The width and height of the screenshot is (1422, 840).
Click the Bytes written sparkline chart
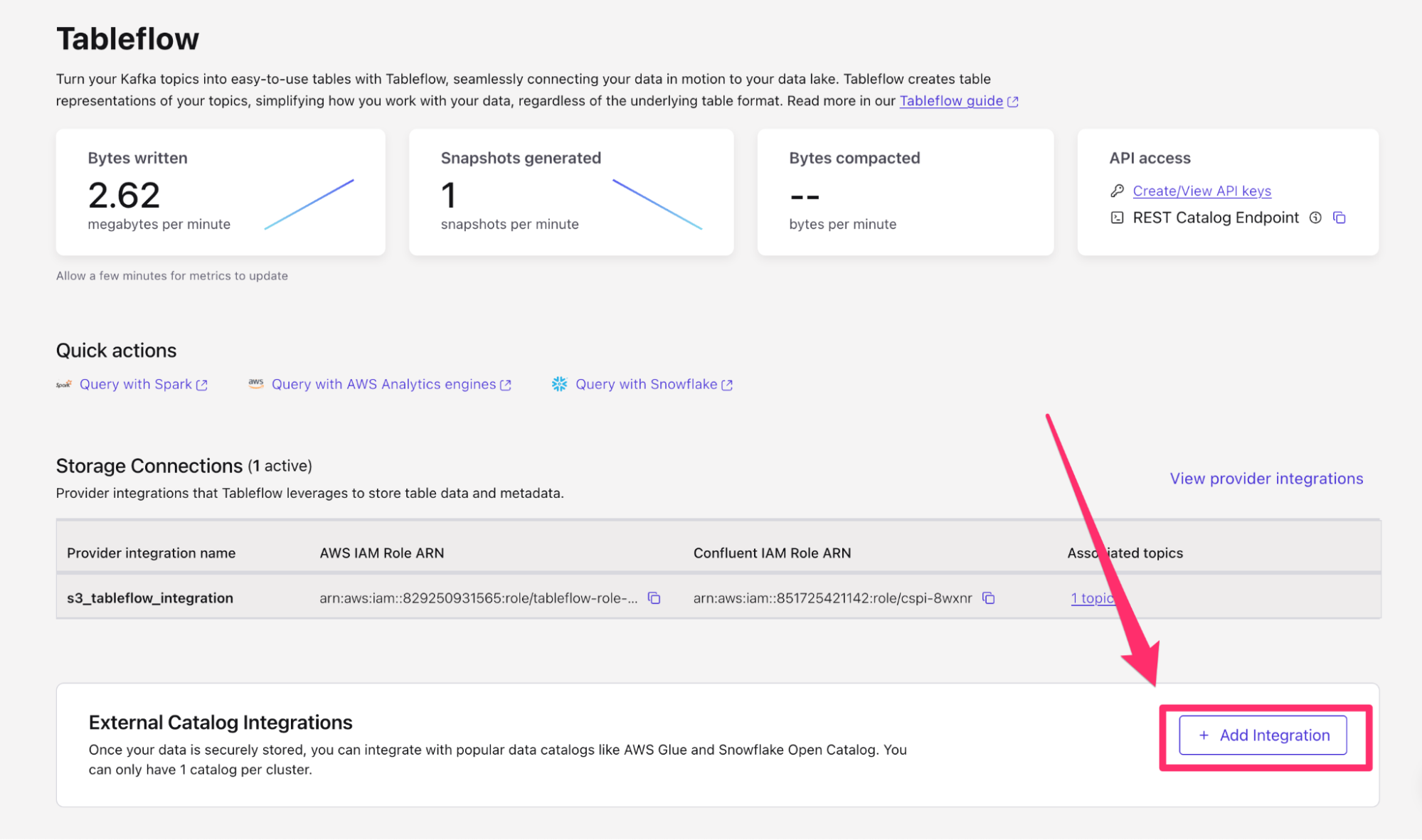click(x=309, y=204)
